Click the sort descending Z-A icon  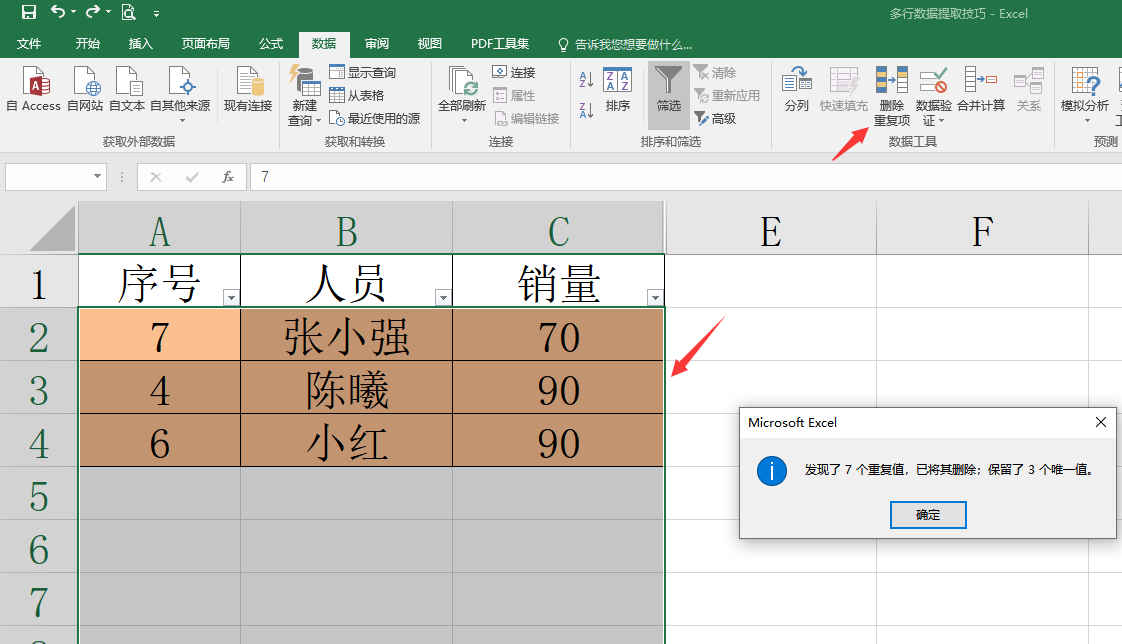pyautogui.click(x=586, y=110)
